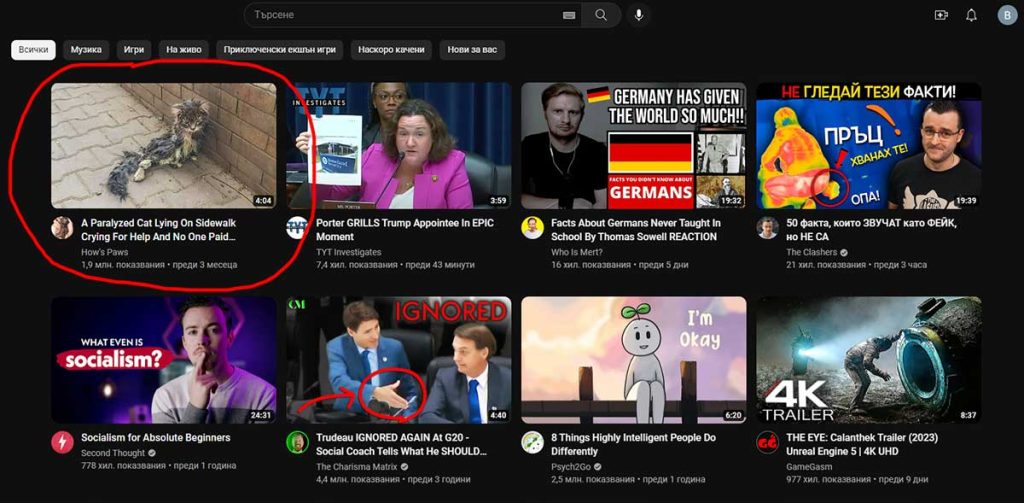This screenshot has width=1024, height=503.
Task: Open the create video icon
Action: [x=940, y=15]
